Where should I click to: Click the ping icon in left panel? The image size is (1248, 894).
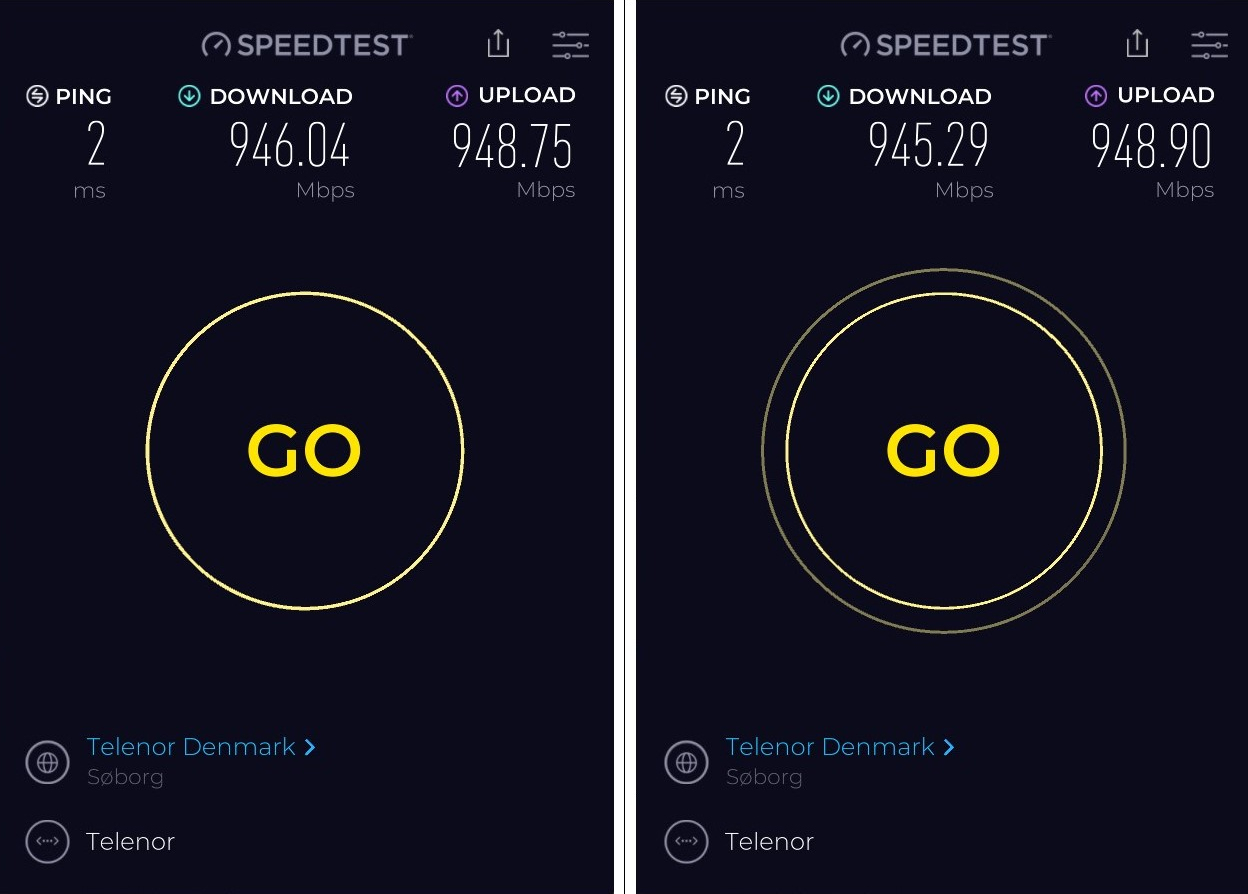click(x=37, y=96)
